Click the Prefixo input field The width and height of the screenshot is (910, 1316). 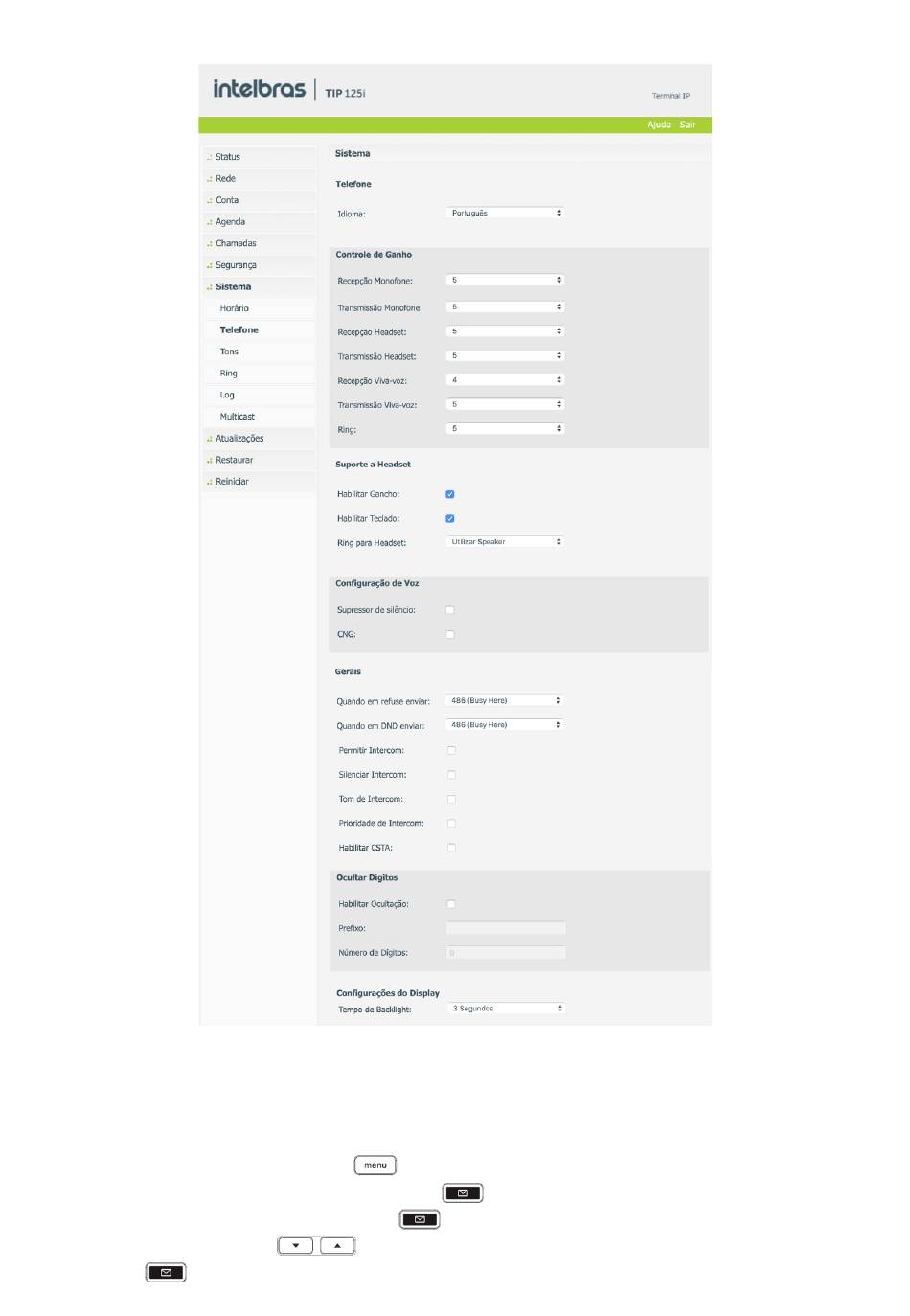(506, 928)
